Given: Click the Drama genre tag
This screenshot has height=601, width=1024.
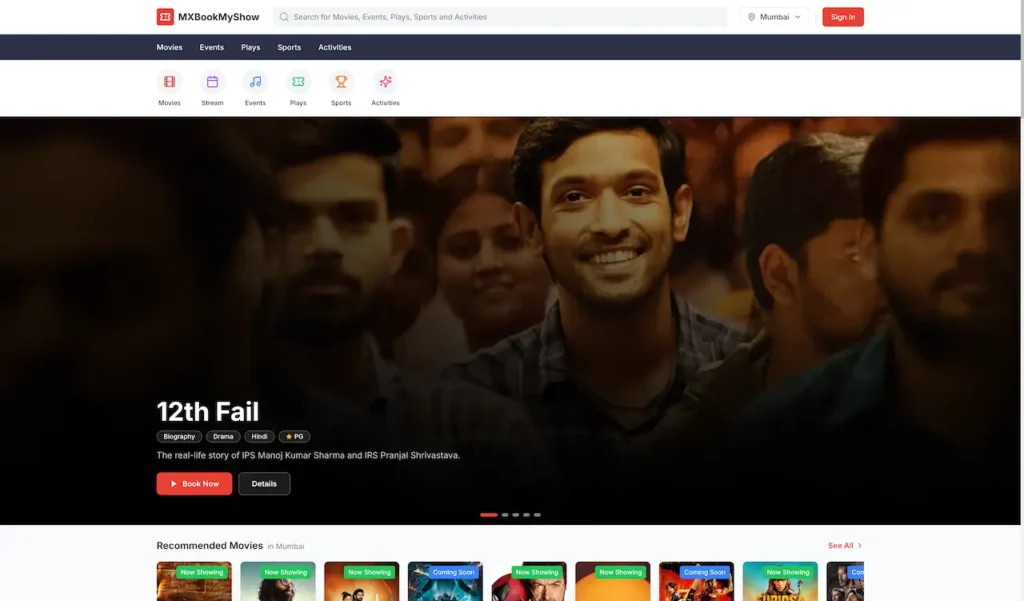Looking at the screenshot, I should 223,436.
